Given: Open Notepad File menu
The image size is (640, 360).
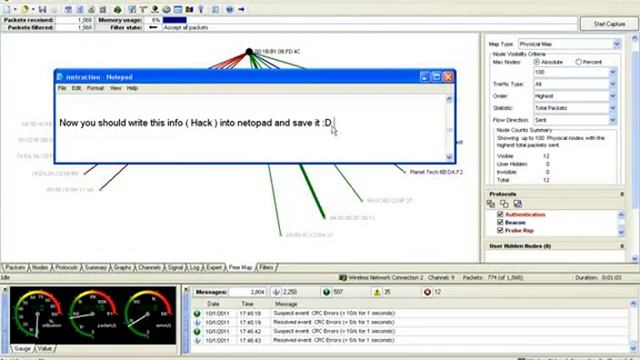Looking at the screenshot, I should pyautogui.click(x=62, y=88).
